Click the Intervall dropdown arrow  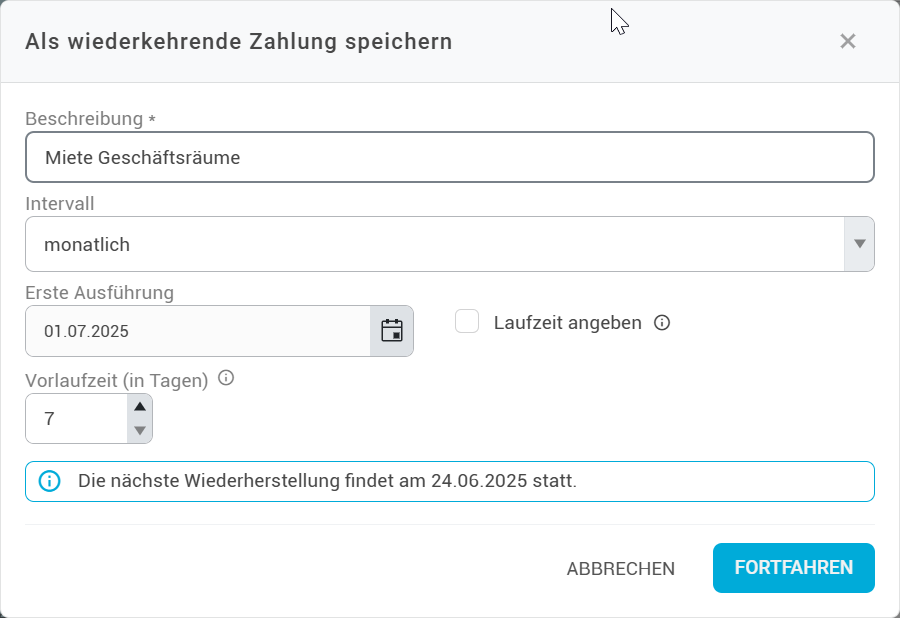[858, 243]
